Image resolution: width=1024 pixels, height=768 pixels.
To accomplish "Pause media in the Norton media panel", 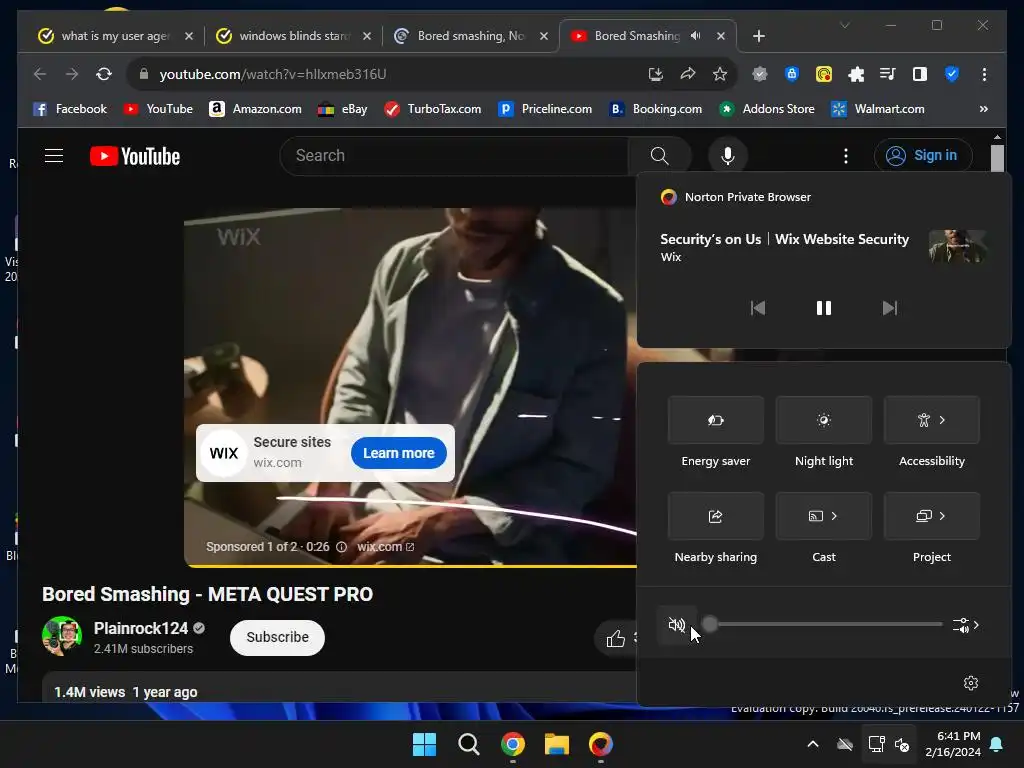I will point(824,308).
